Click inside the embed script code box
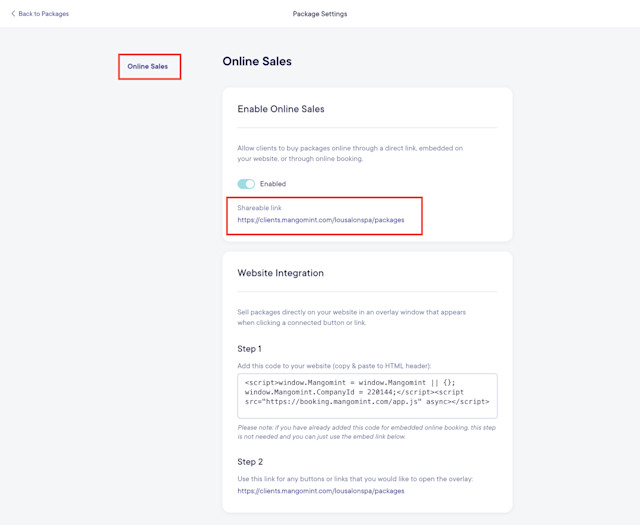The width and height of the screenshot is (640, 525). (367, 396)
